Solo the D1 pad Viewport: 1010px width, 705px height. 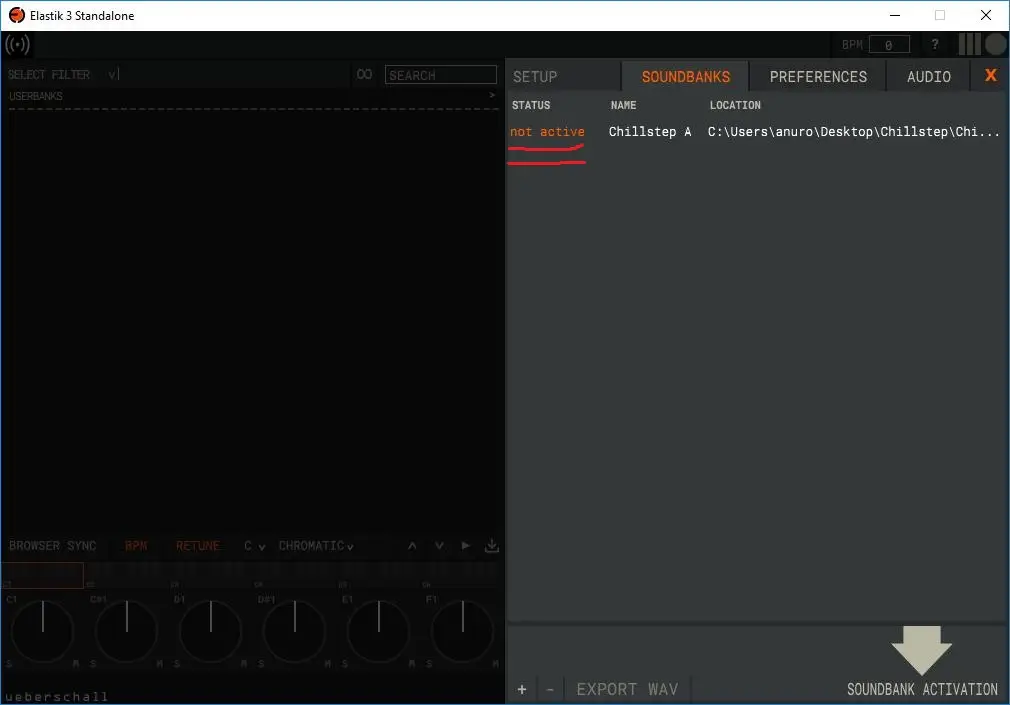pos(176,664)
